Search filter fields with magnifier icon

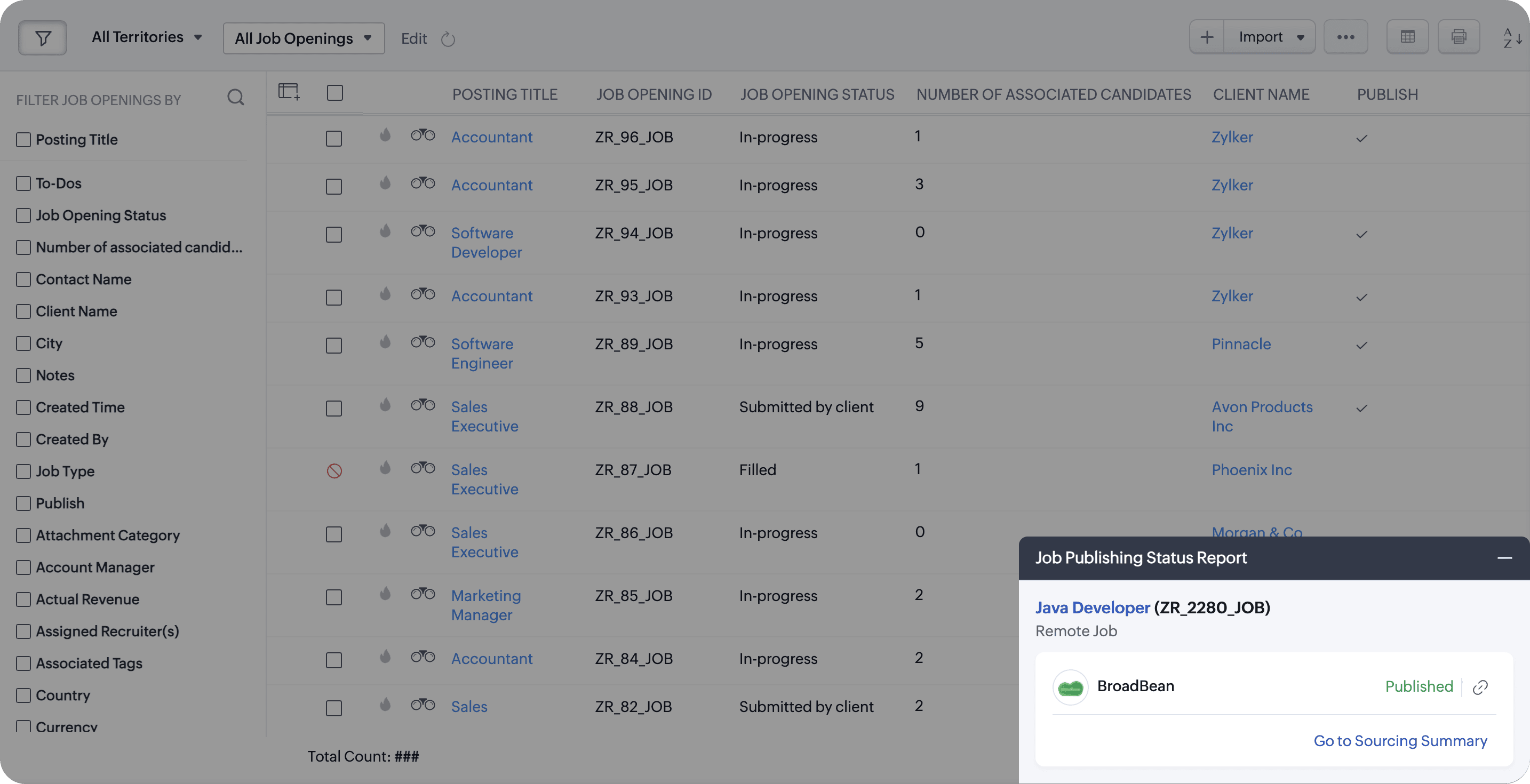tap(236, 98)
